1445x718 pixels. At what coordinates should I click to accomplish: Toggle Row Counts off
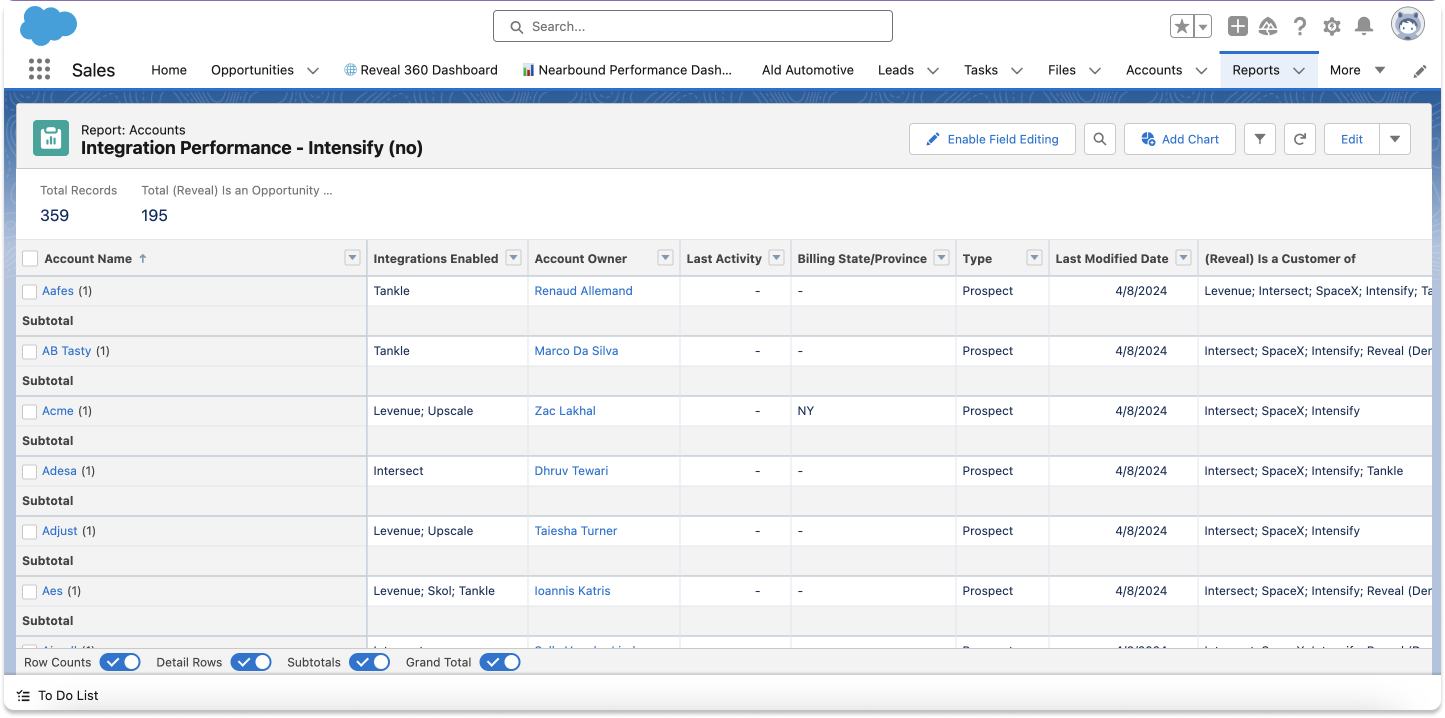[x=120, y=662]
